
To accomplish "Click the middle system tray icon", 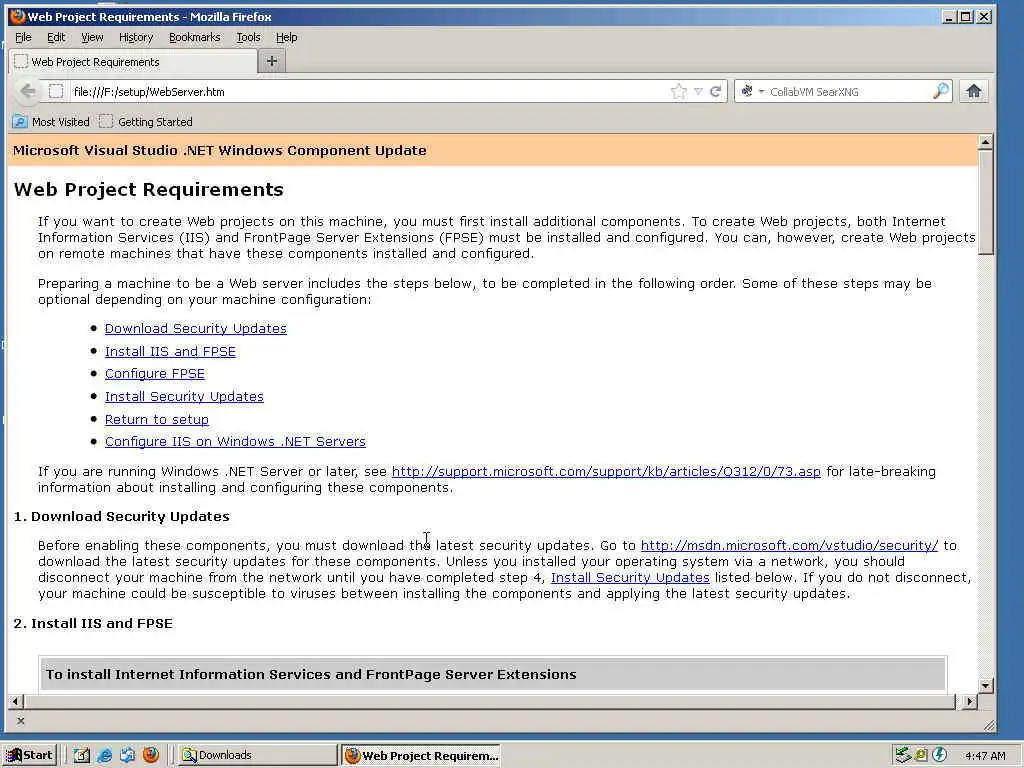I will pyautogui.click(x=921, y=755).
